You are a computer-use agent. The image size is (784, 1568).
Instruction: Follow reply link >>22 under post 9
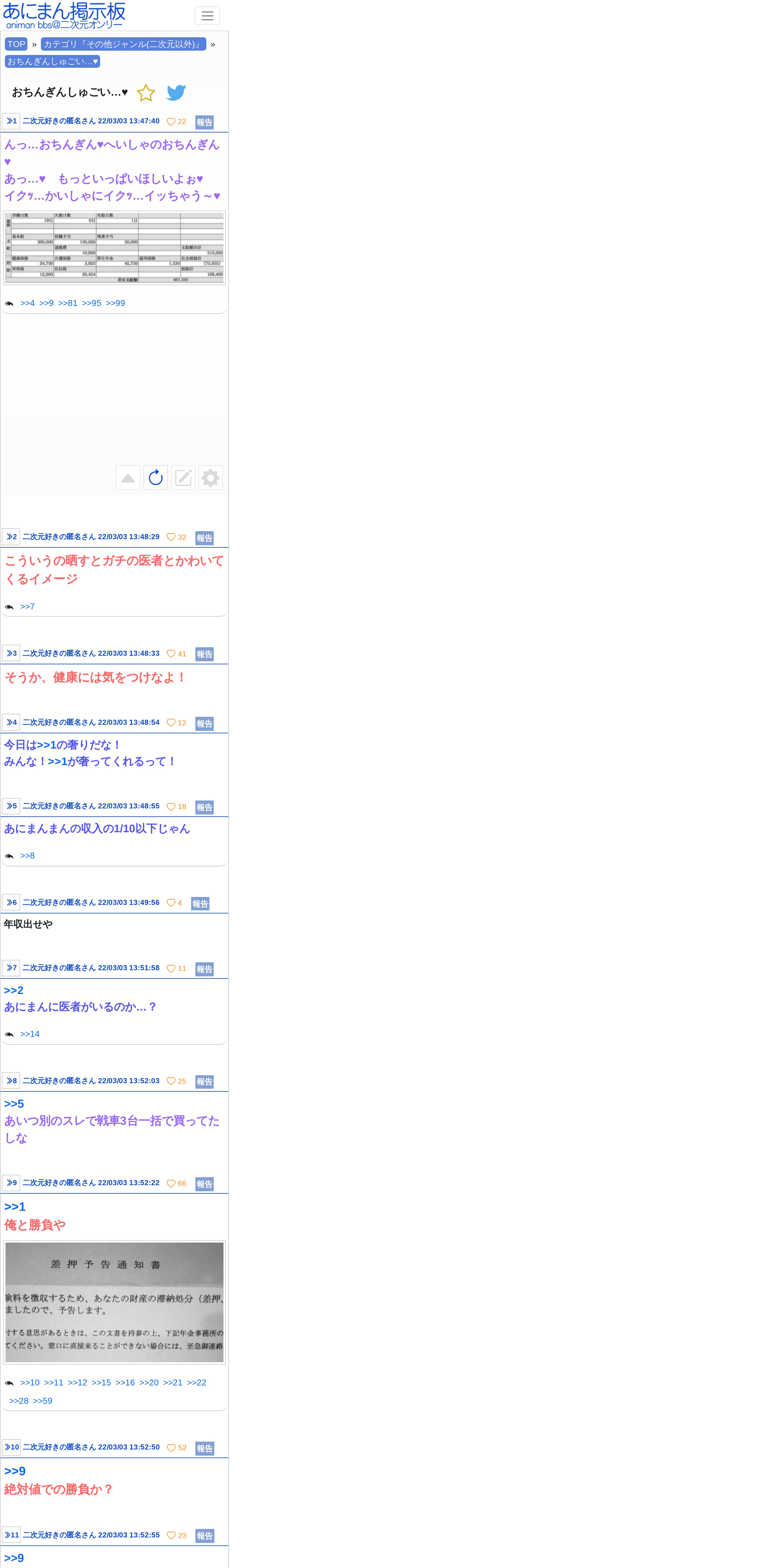pos(197,1383)
